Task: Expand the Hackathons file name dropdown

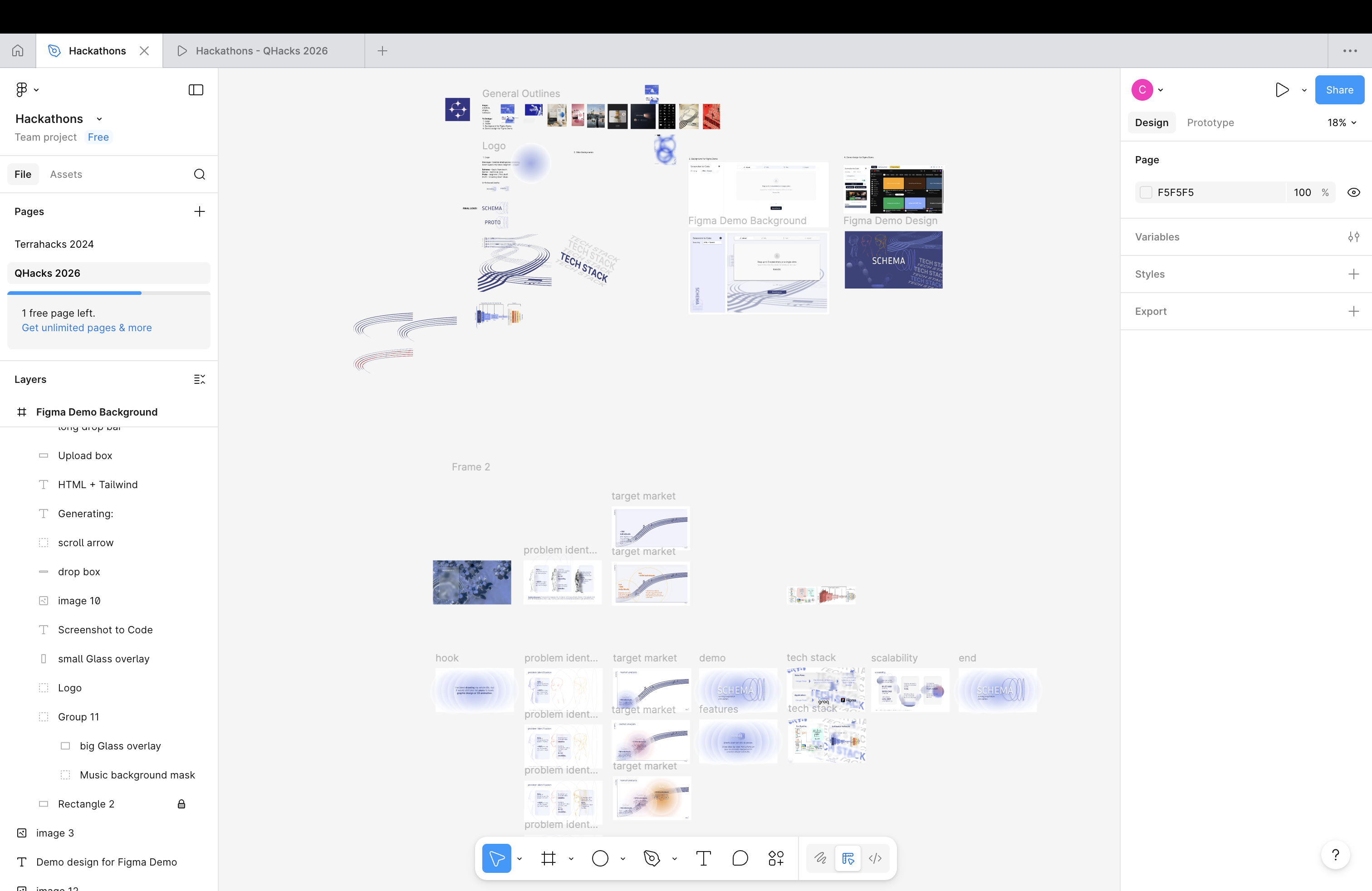Action: (x=99, y=119)
